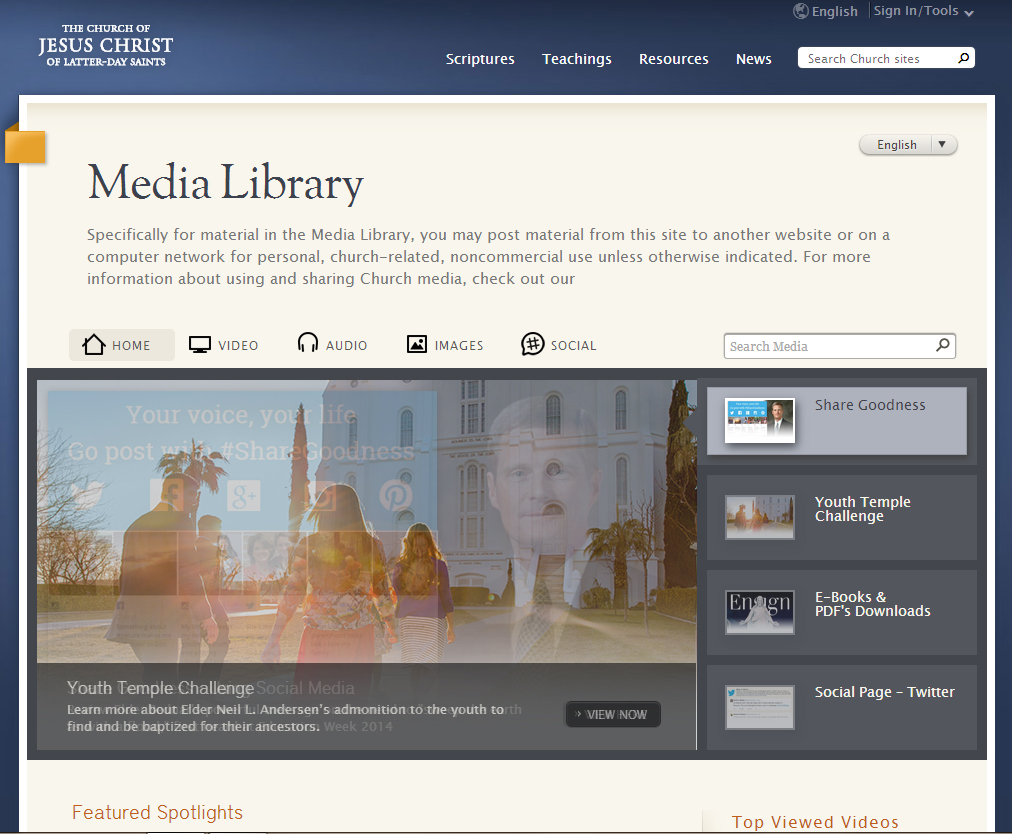The height and width of the screenshot is (834, 1012).
Task: Click the News menu item
Action: 753,59
